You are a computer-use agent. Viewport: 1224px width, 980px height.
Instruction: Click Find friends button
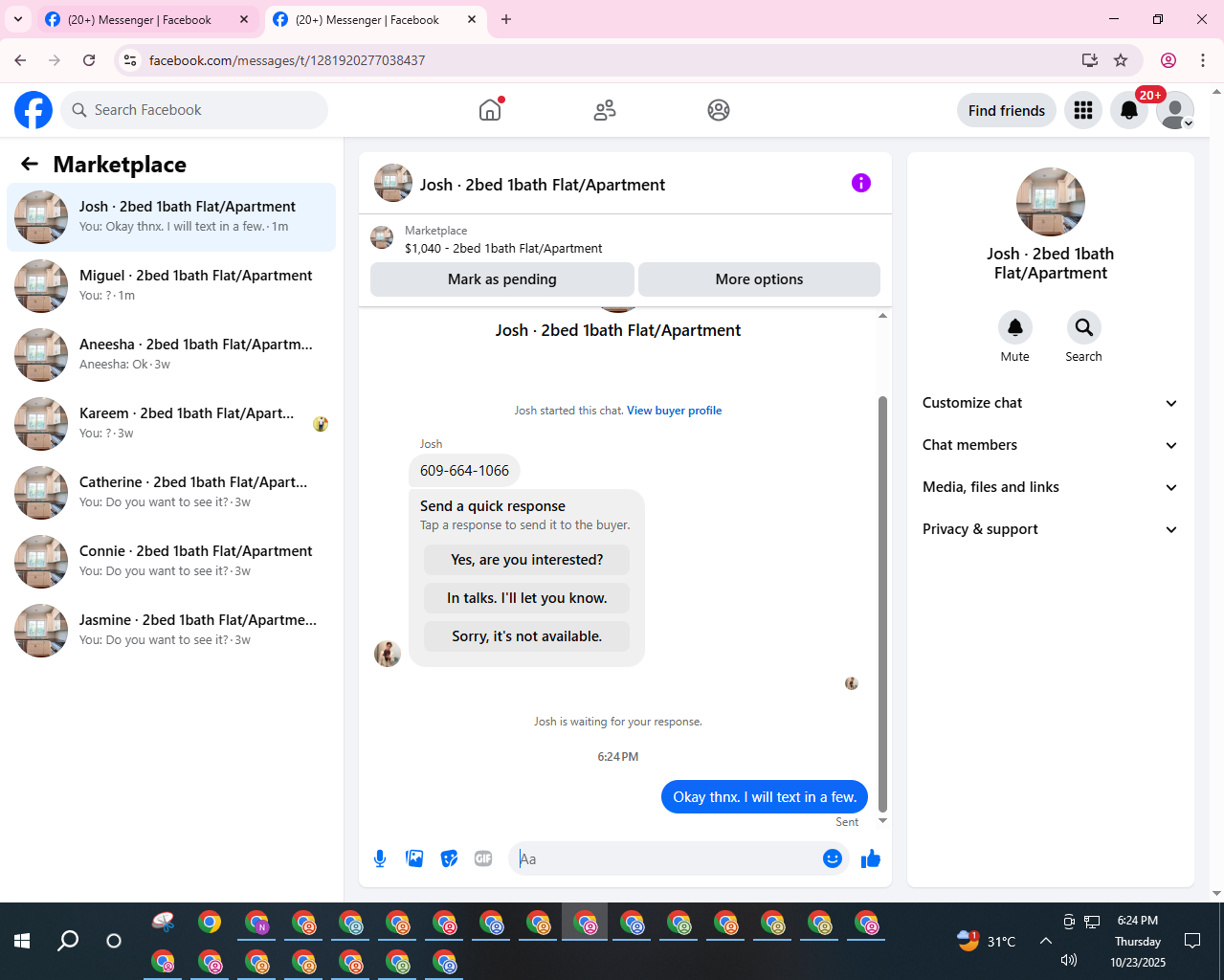[x=1007, y=110]
